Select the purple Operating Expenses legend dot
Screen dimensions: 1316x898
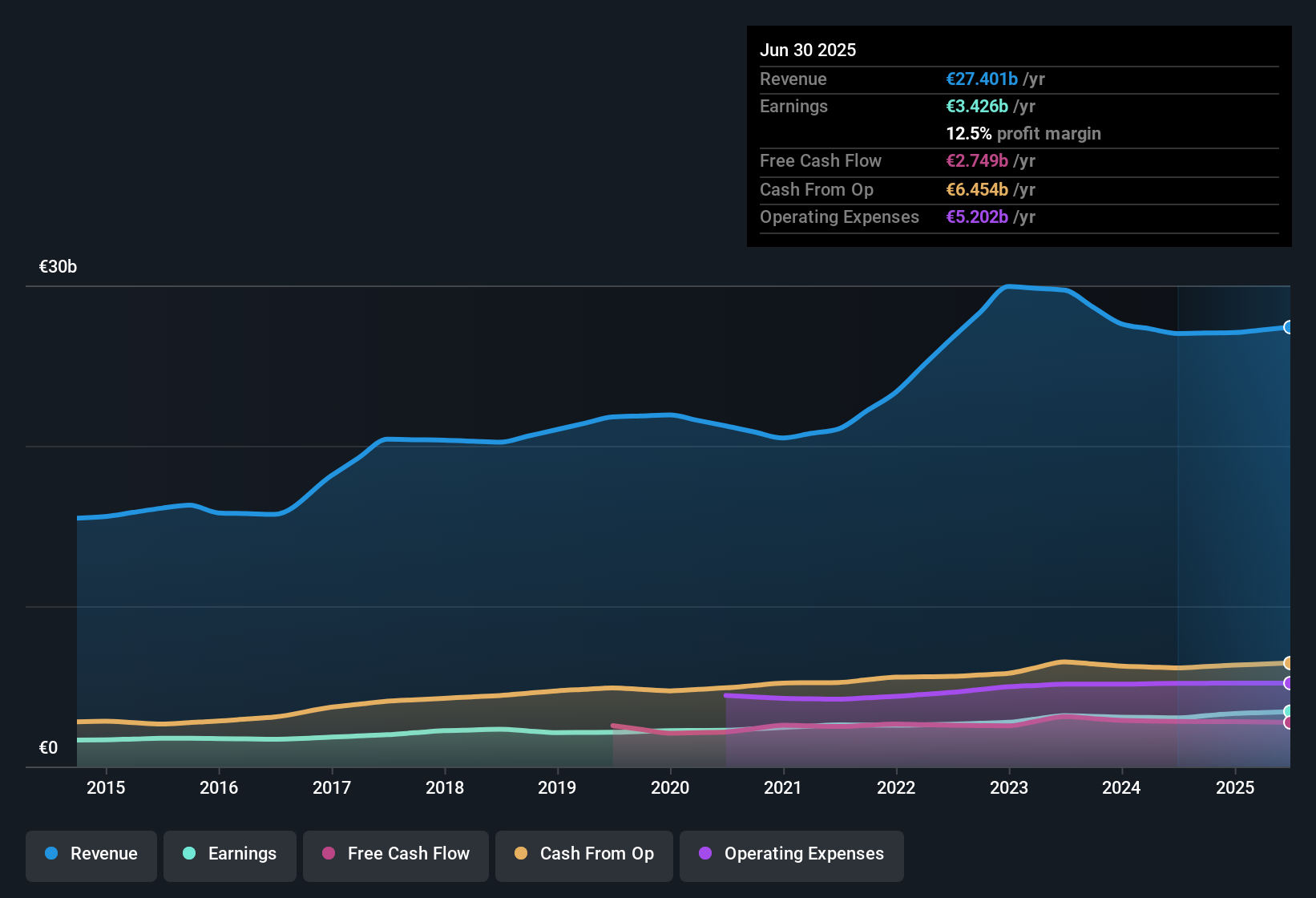pyautogui.click(x=704, y=854)
